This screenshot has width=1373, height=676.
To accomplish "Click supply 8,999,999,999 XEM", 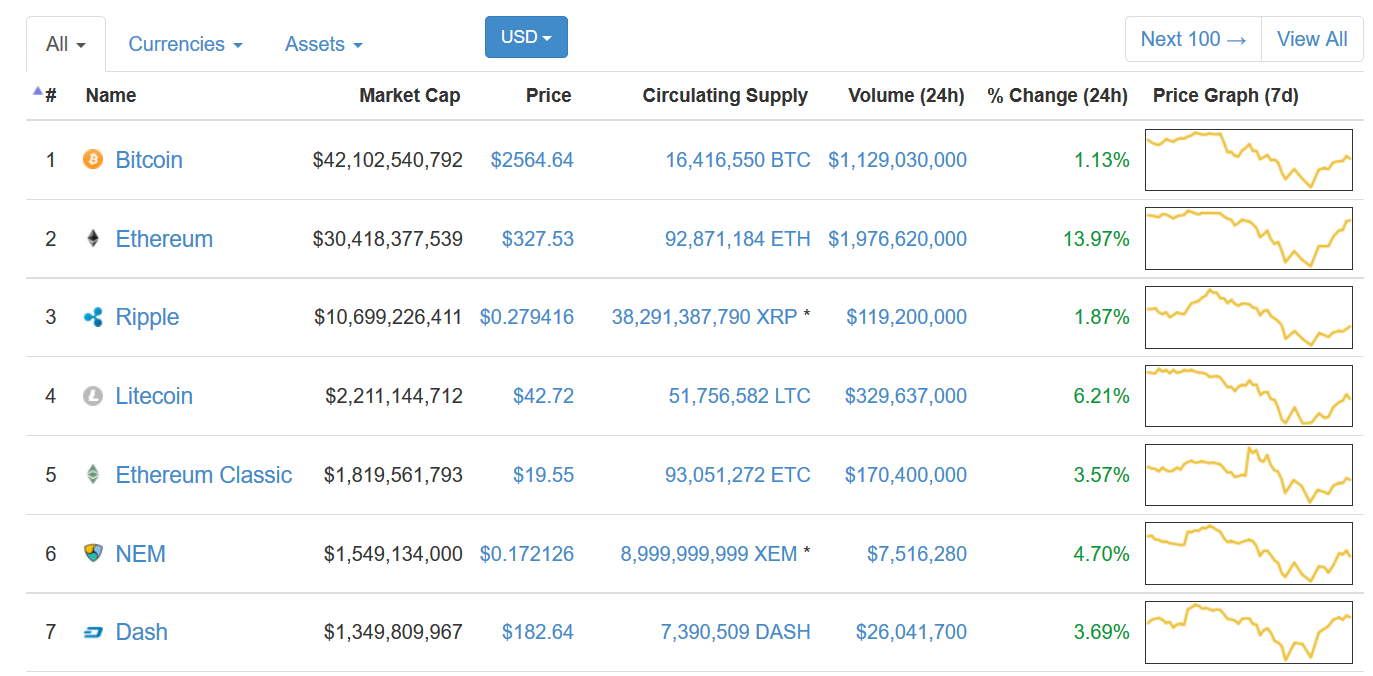I will (709, 554).
